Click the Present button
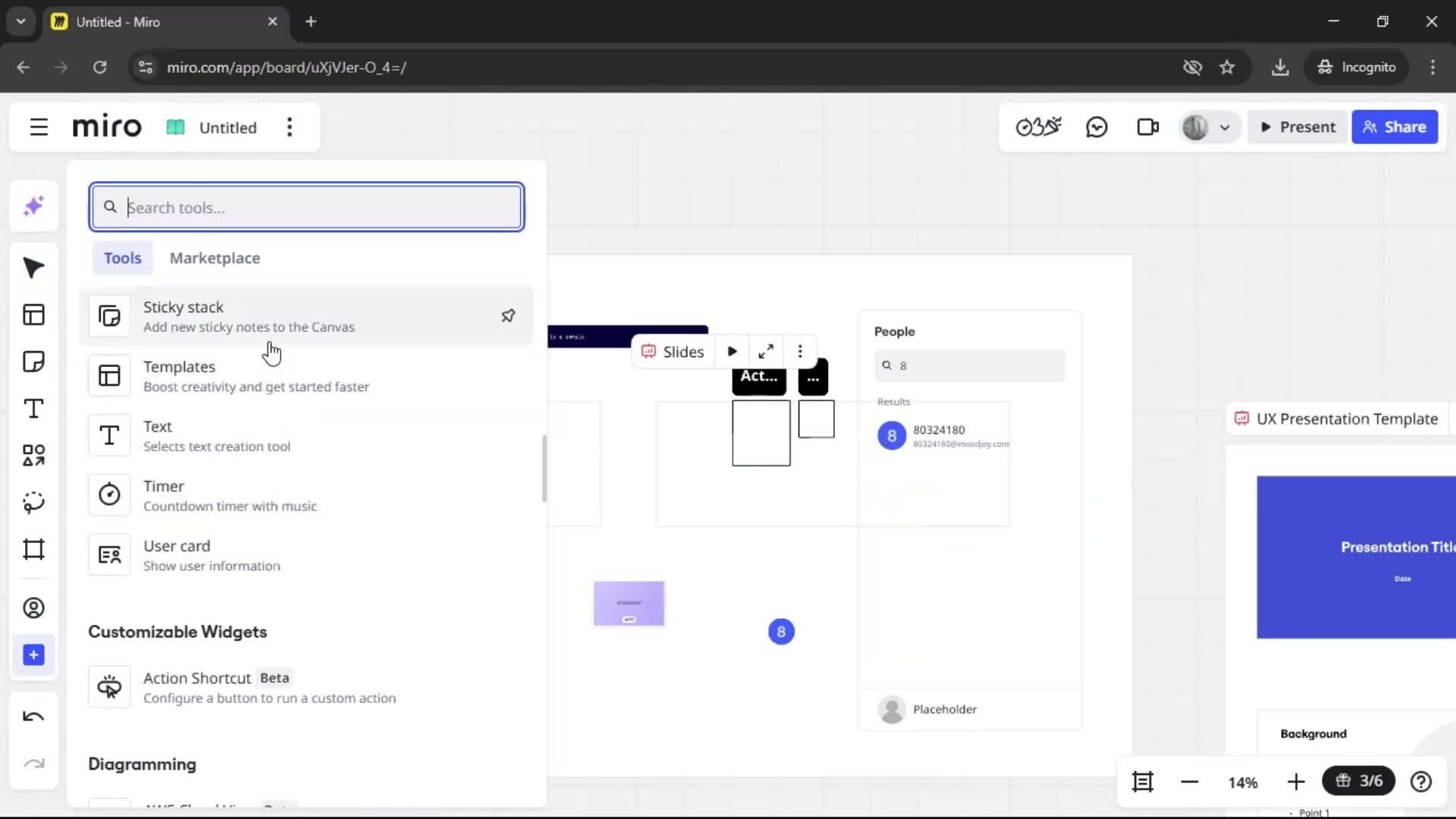The image size is (1456, 819). (1298, 127)
